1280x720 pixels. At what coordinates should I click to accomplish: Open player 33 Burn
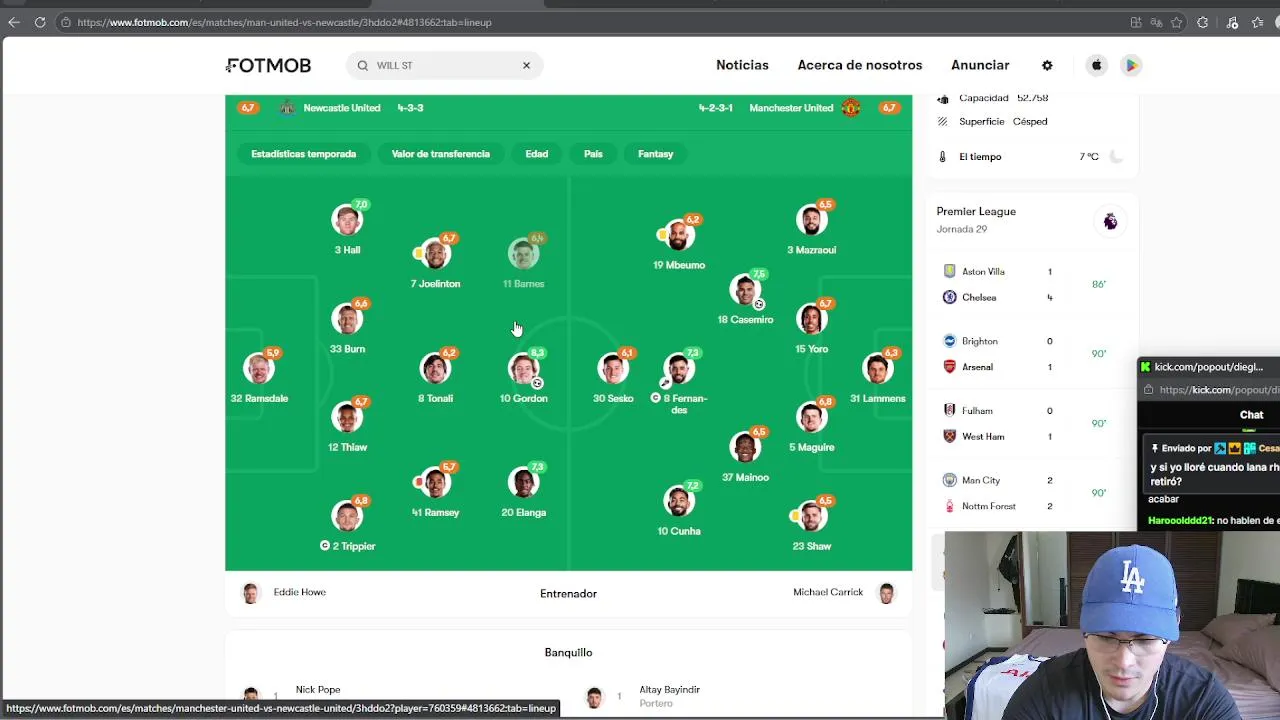click(347, 326)
